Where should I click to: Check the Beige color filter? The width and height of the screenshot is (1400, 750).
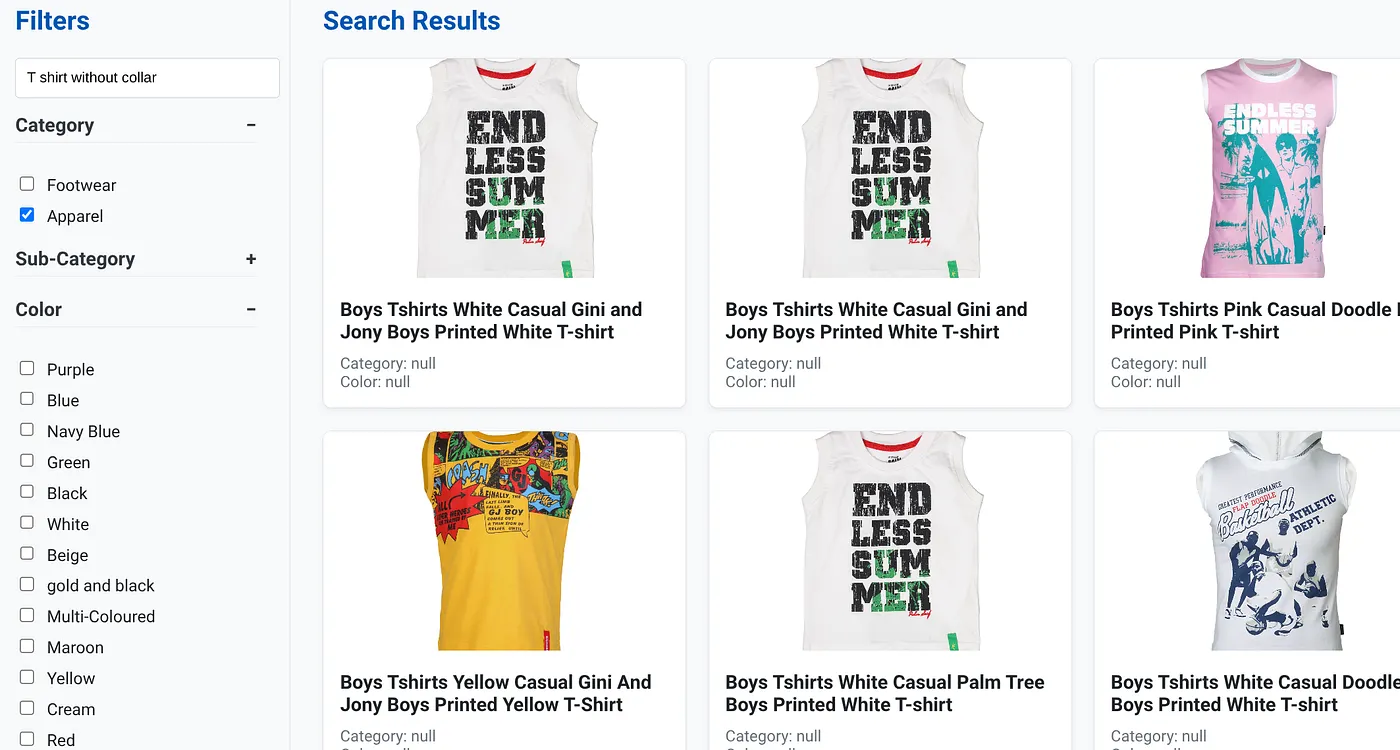pyautogui.click(x=27, y=553)
